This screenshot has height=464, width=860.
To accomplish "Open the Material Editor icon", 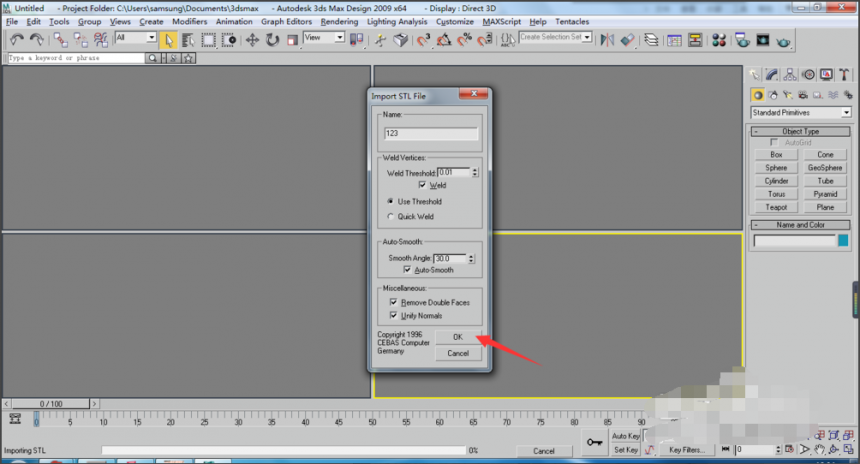I will [719, 40].
